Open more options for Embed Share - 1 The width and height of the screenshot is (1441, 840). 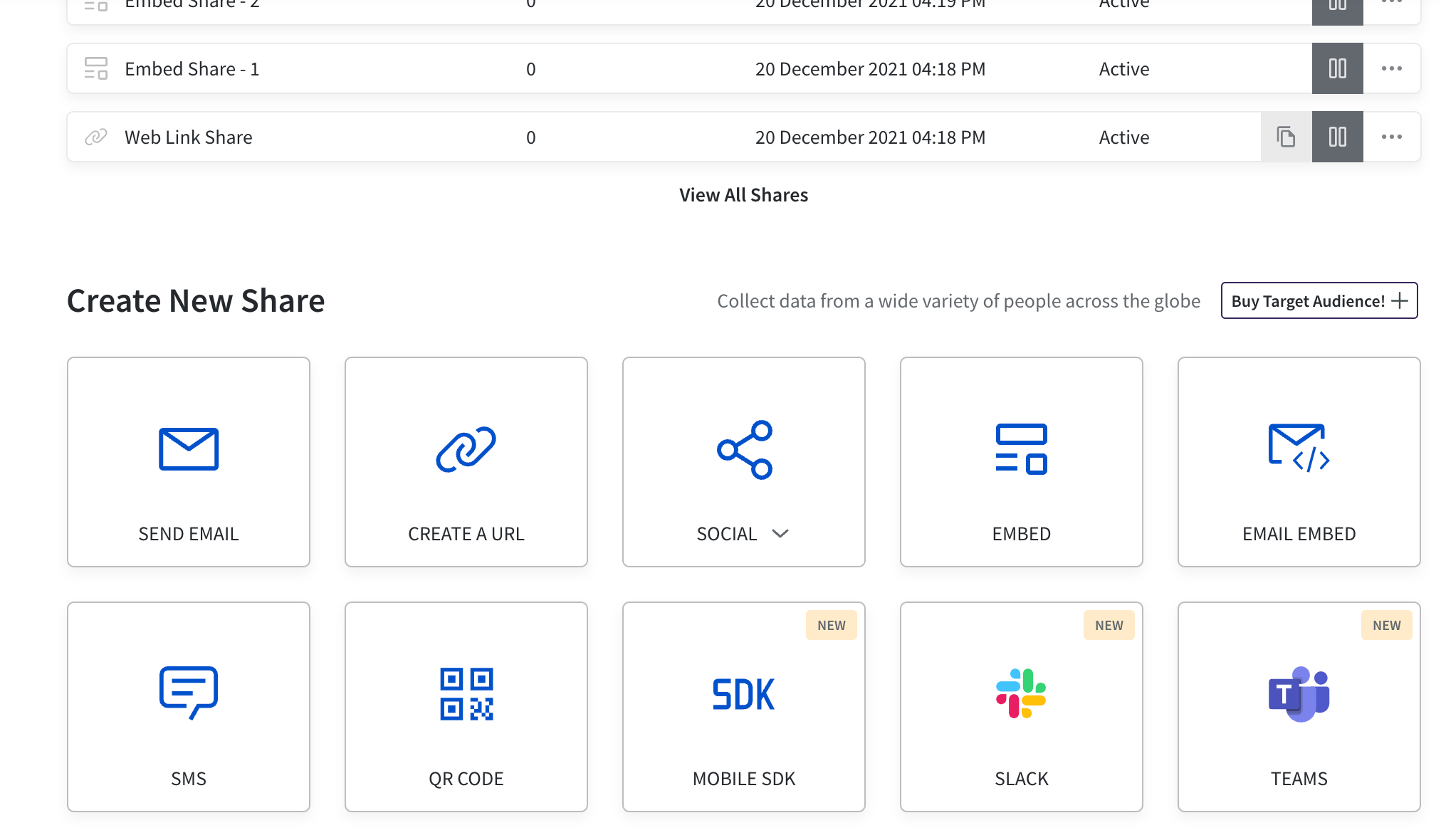coord(1391,68)
